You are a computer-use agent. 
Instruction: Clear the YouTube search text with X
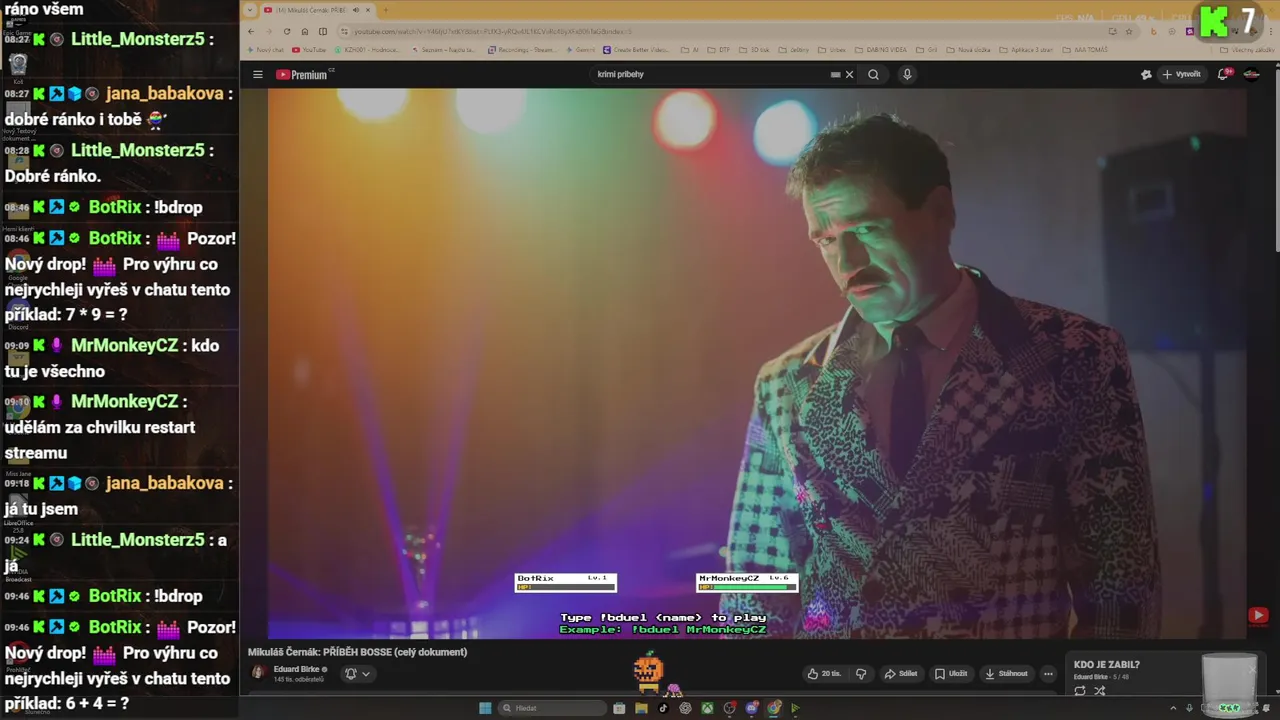click(849, 74)
